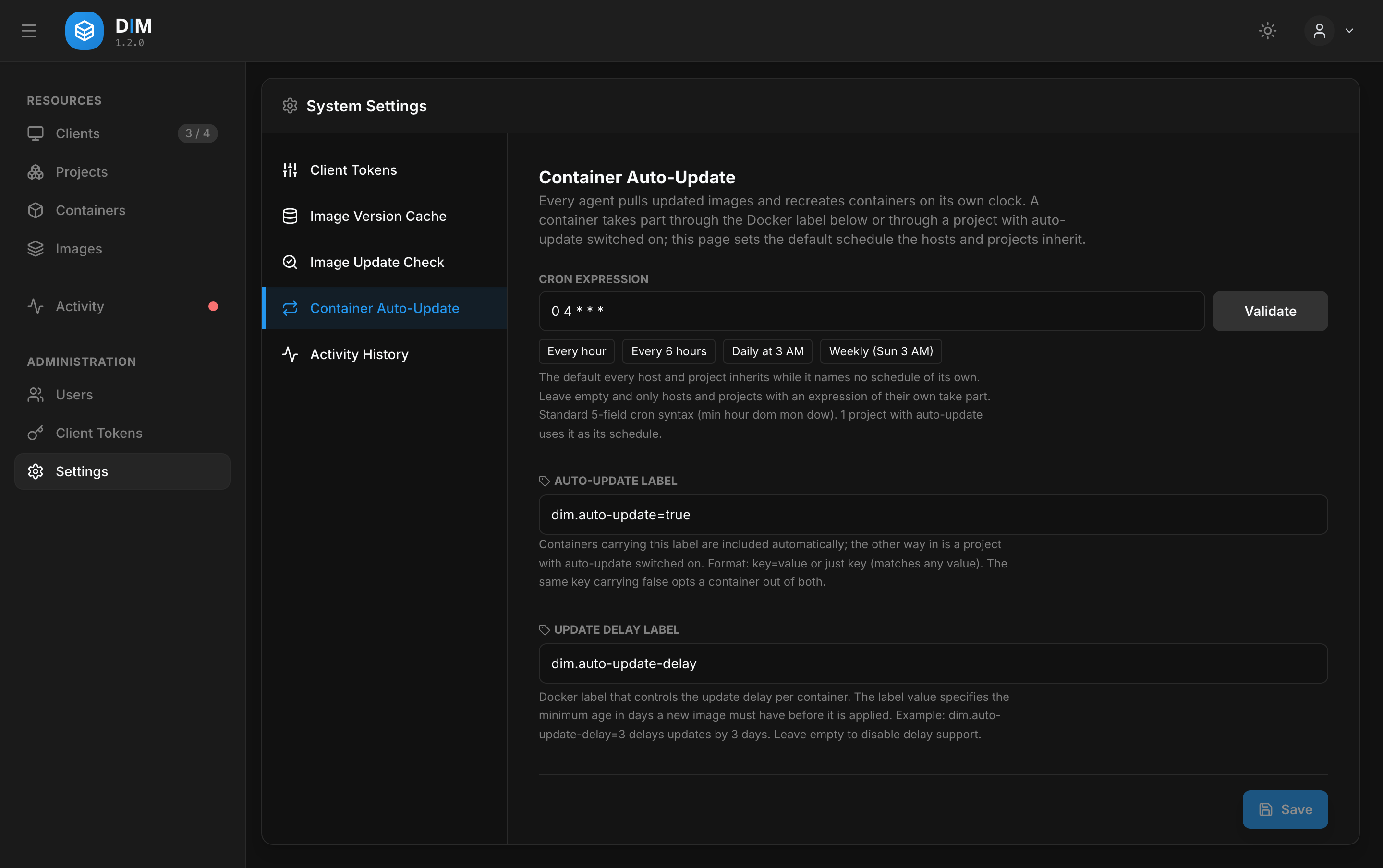Open the Client Tokens settings tab
Image resolution: width=1383 pixels, height=868 pixels.
click(385, 170)
